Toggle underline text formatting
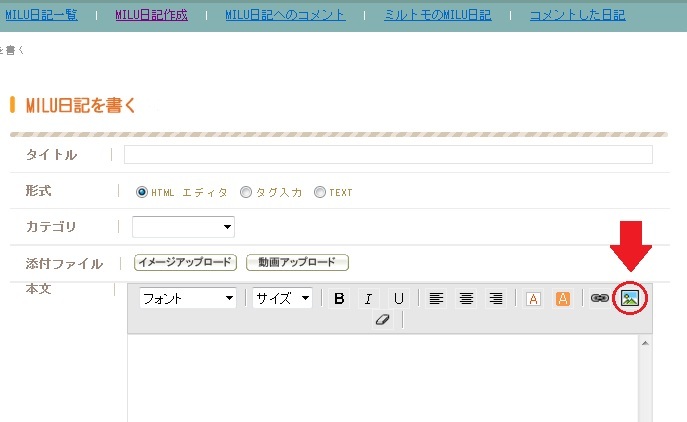The height and width of the screenshot is (422, 687). coord(398,298)
